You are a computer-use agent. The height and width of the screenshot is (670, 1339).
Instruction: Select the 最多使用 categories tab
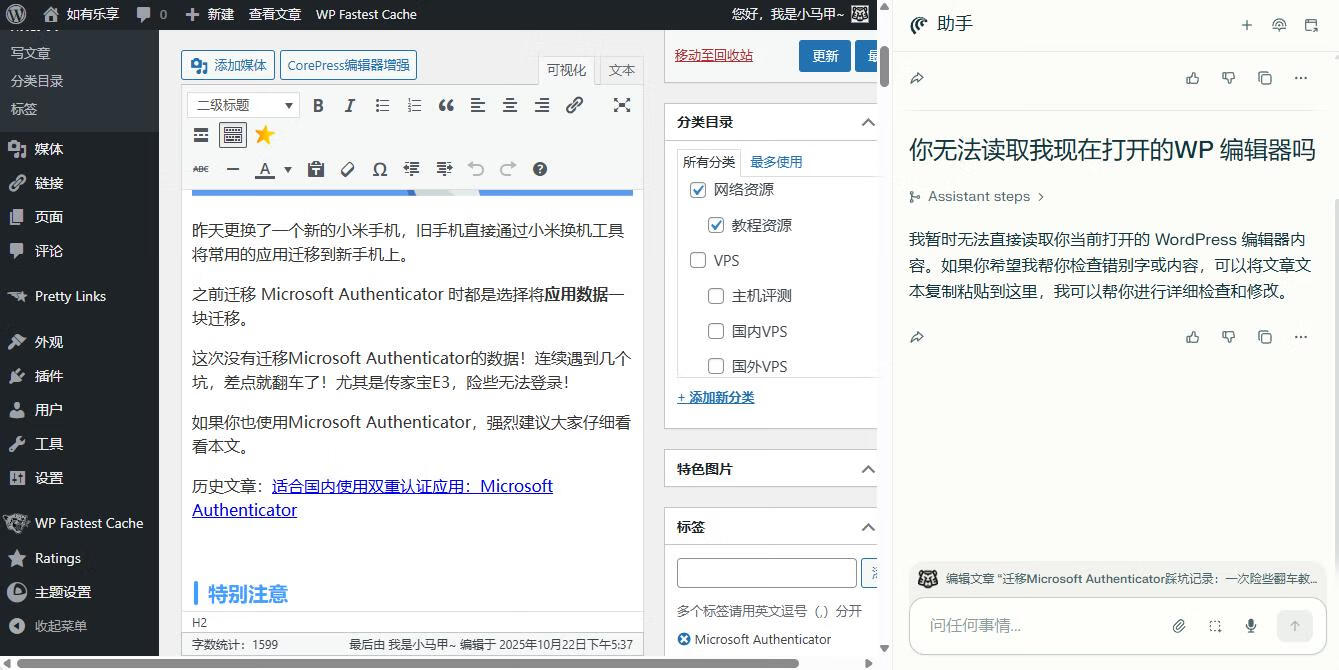pos(776,162)
